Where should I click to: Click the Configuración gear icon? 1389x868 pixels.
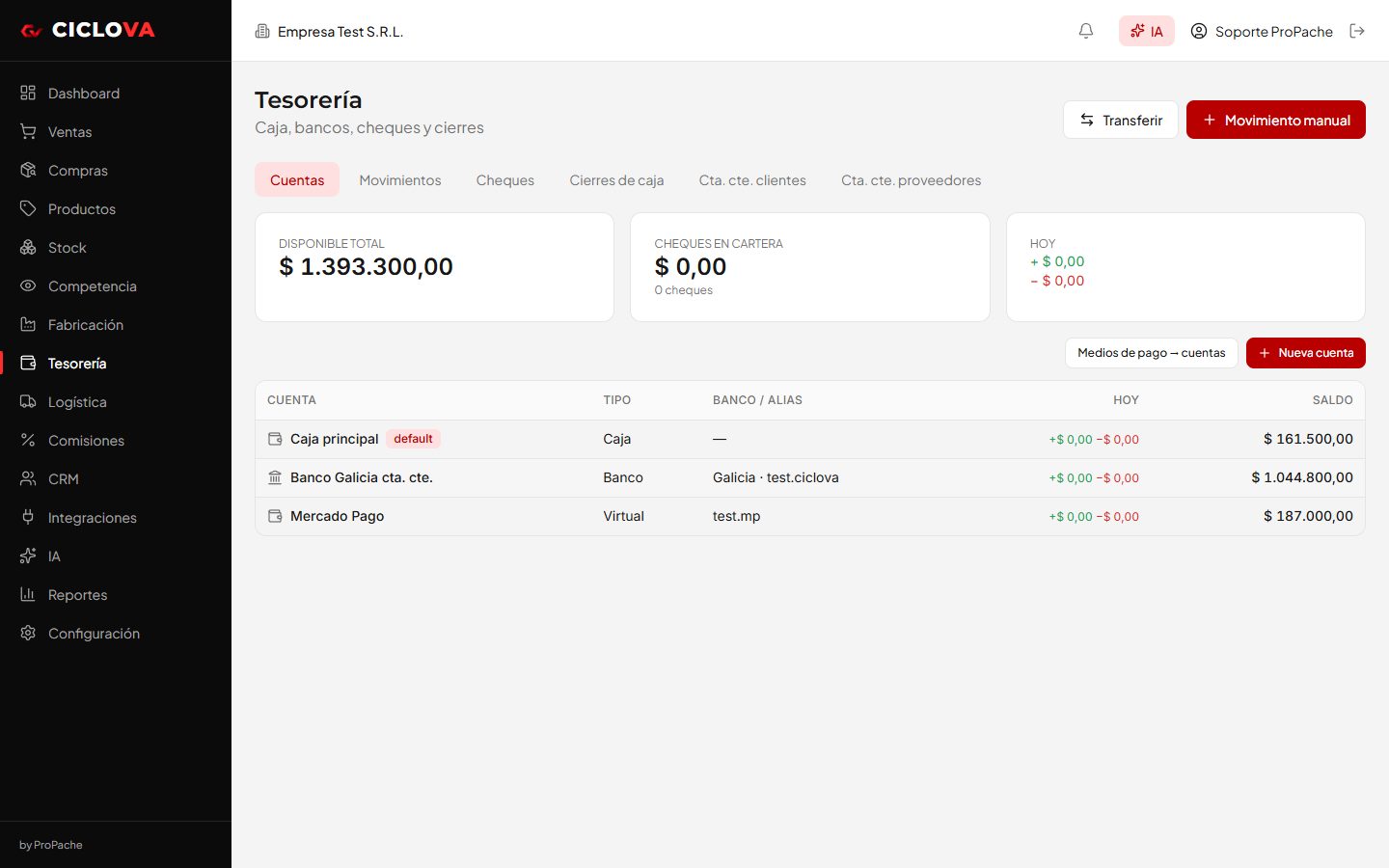[x=28, y=633]
